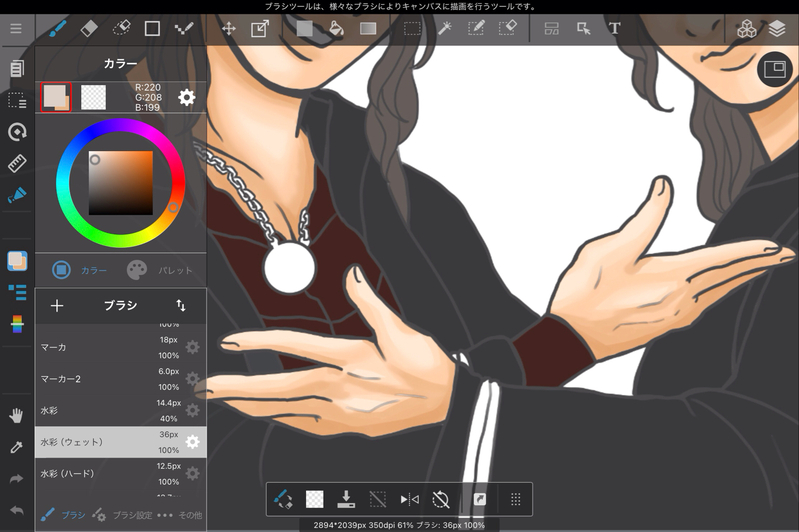799x532 pixels.
Task: Pick a shade in saturation square
Action: pos(121,183)
